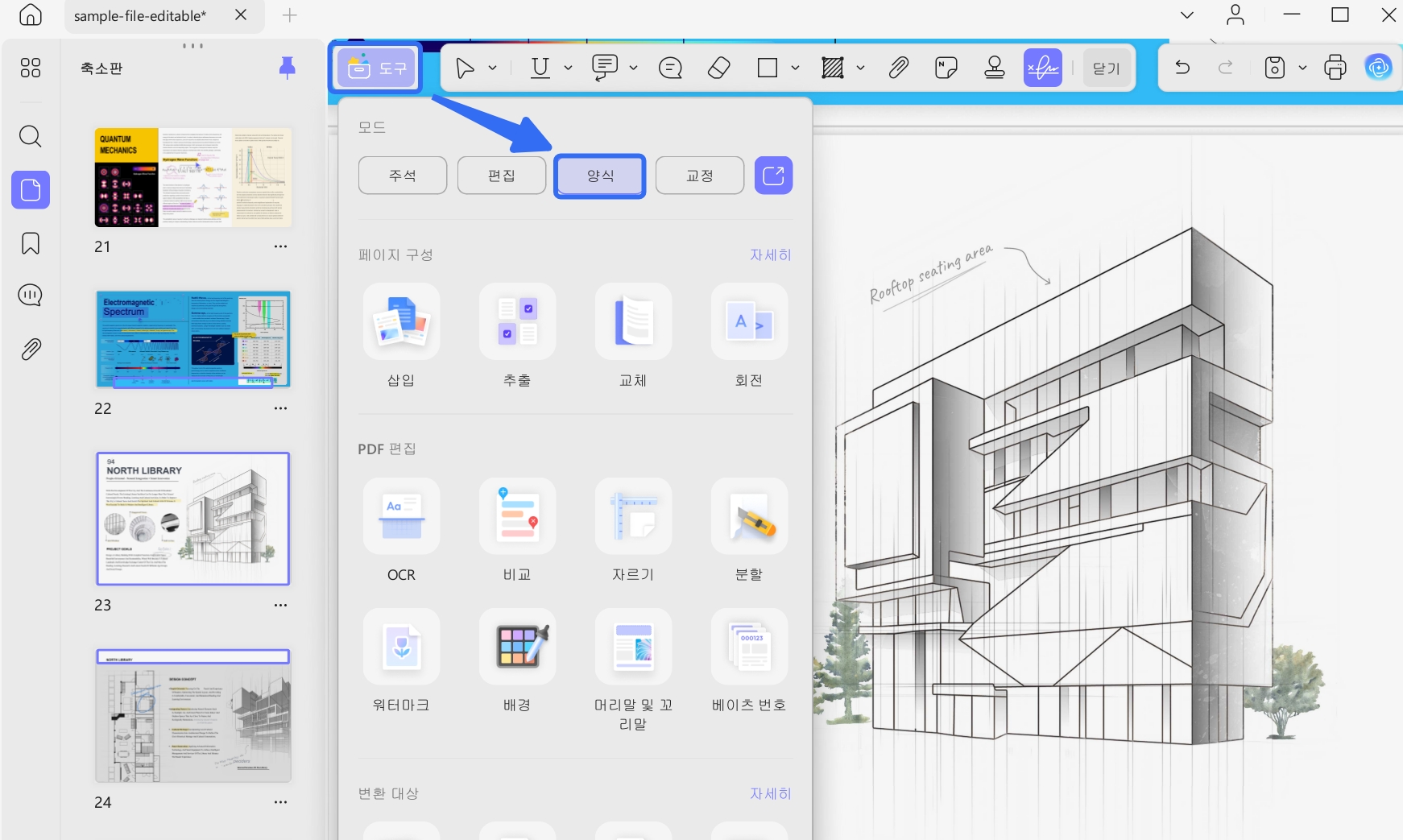Image resolution: width=1403 pixels, height=840 pixels.
Task: Click 자세히 link next to 페이지 구성
Action: coord(771,254)
